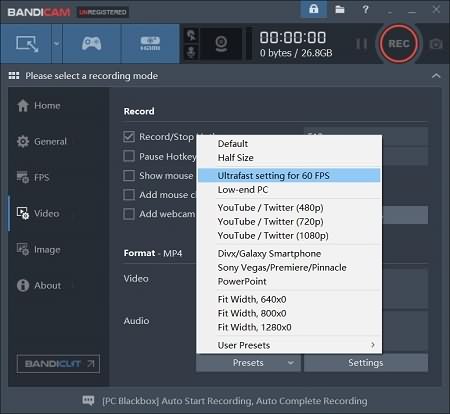The image size is (450, 414).
Task: Select screen recording mode icon
Action: (x=27, y=44)
